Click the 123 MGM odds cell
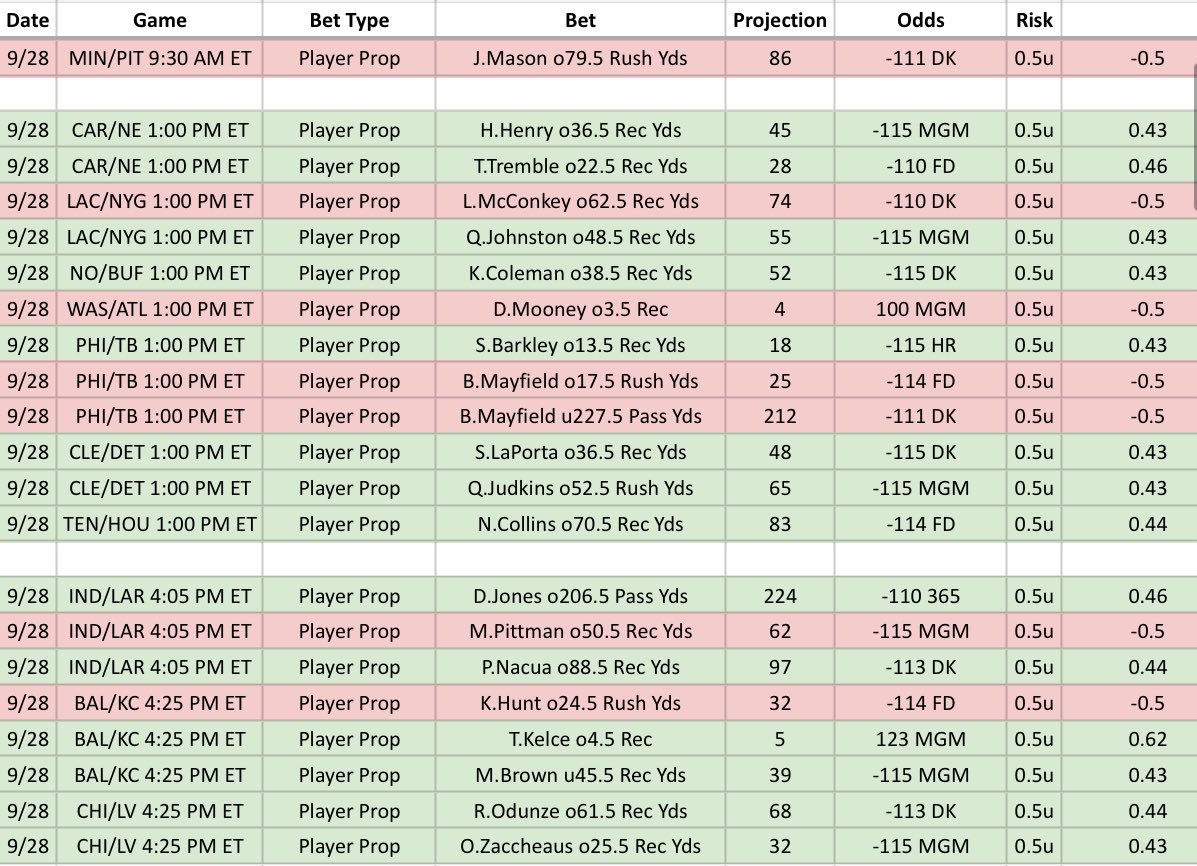 (x=920, y=739)
